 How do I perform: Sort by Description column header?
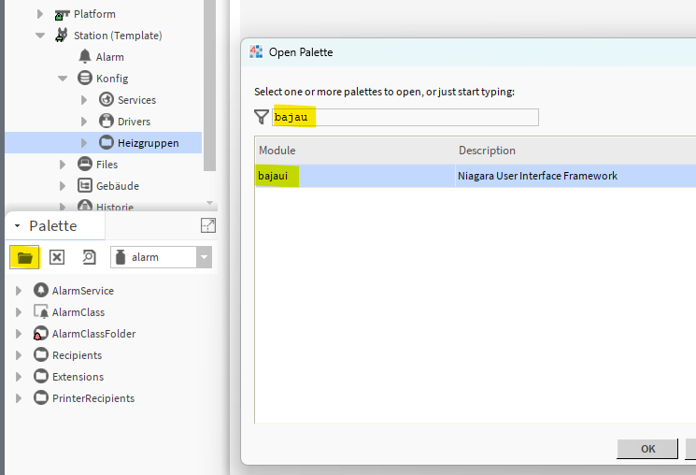(x=576, y=150)
